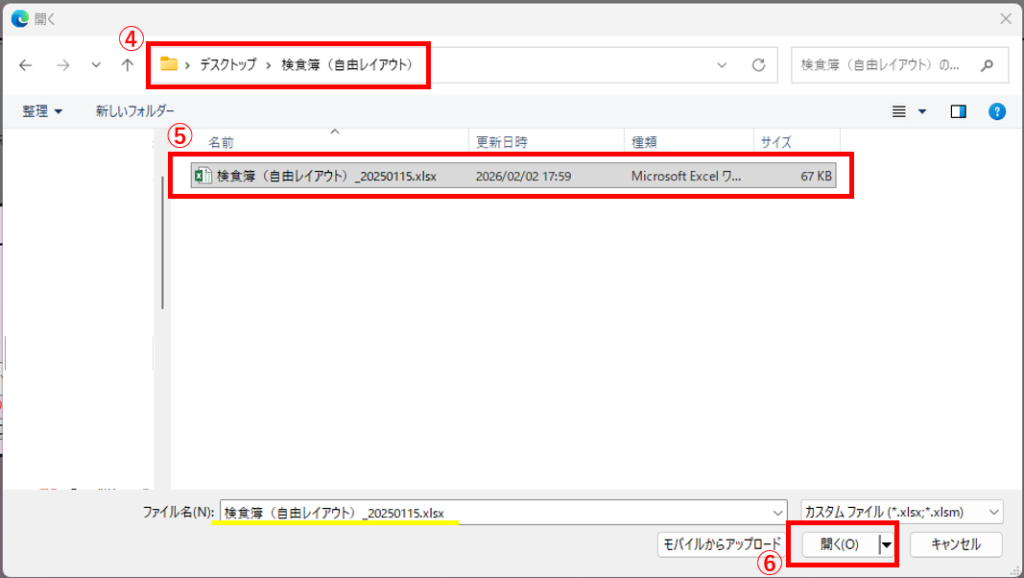Click the Forward navigation arrow
Screen dimensions: 1024x578
click(62, 65)
